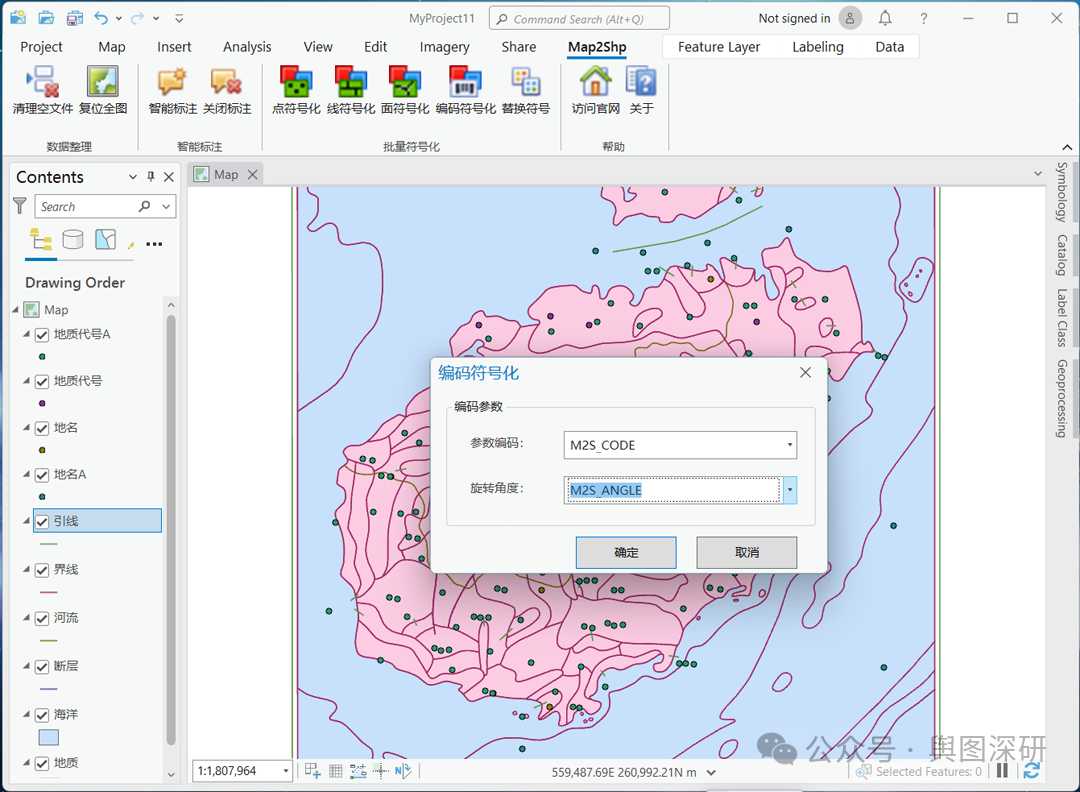Click the 复位全图 reset extent icon
Image resolution: width=1080 pixels, height=792 pixels.
pos(102,82)
